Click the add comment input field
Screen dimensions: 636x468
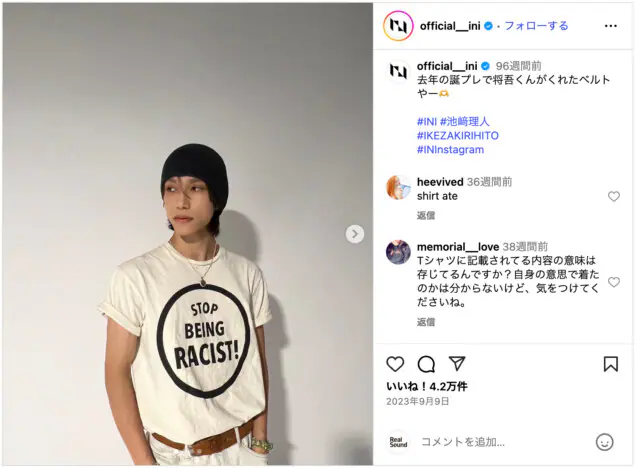[x=505, y=442]
